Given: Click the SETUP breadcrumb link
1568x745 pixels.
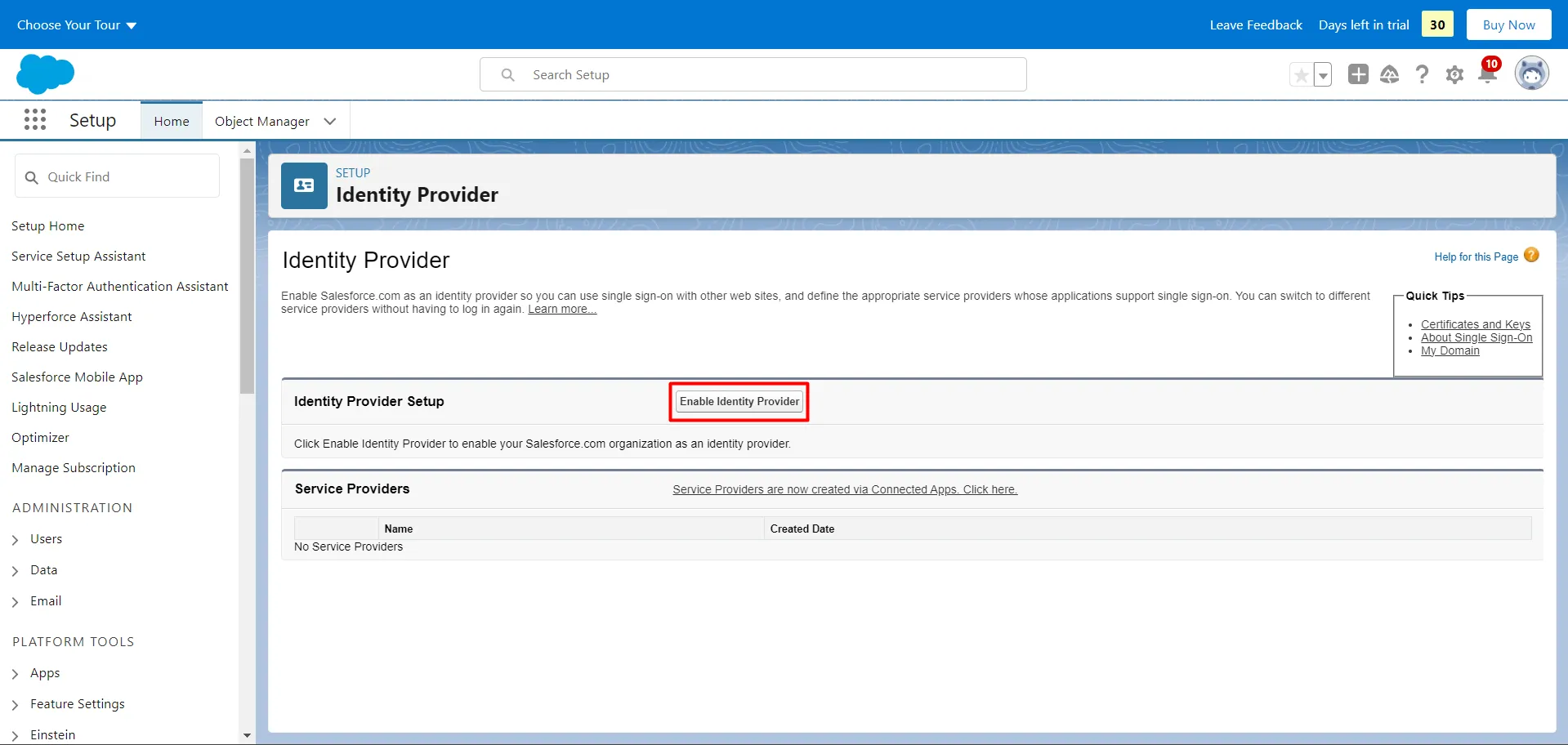Looking at the screenshot, I should point(353,173).
